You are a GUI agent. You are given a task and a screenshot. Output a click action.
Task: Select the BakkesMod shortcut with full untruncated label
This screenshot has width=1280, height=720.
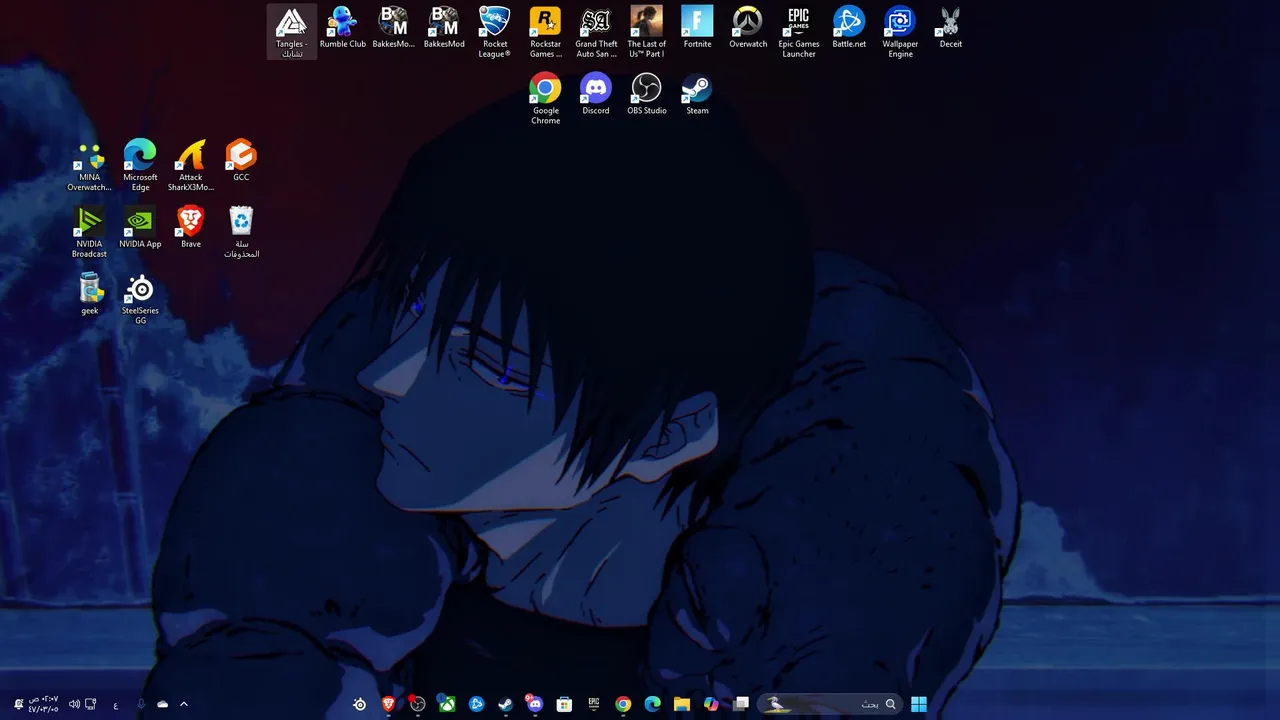click(x=444, y=28)
